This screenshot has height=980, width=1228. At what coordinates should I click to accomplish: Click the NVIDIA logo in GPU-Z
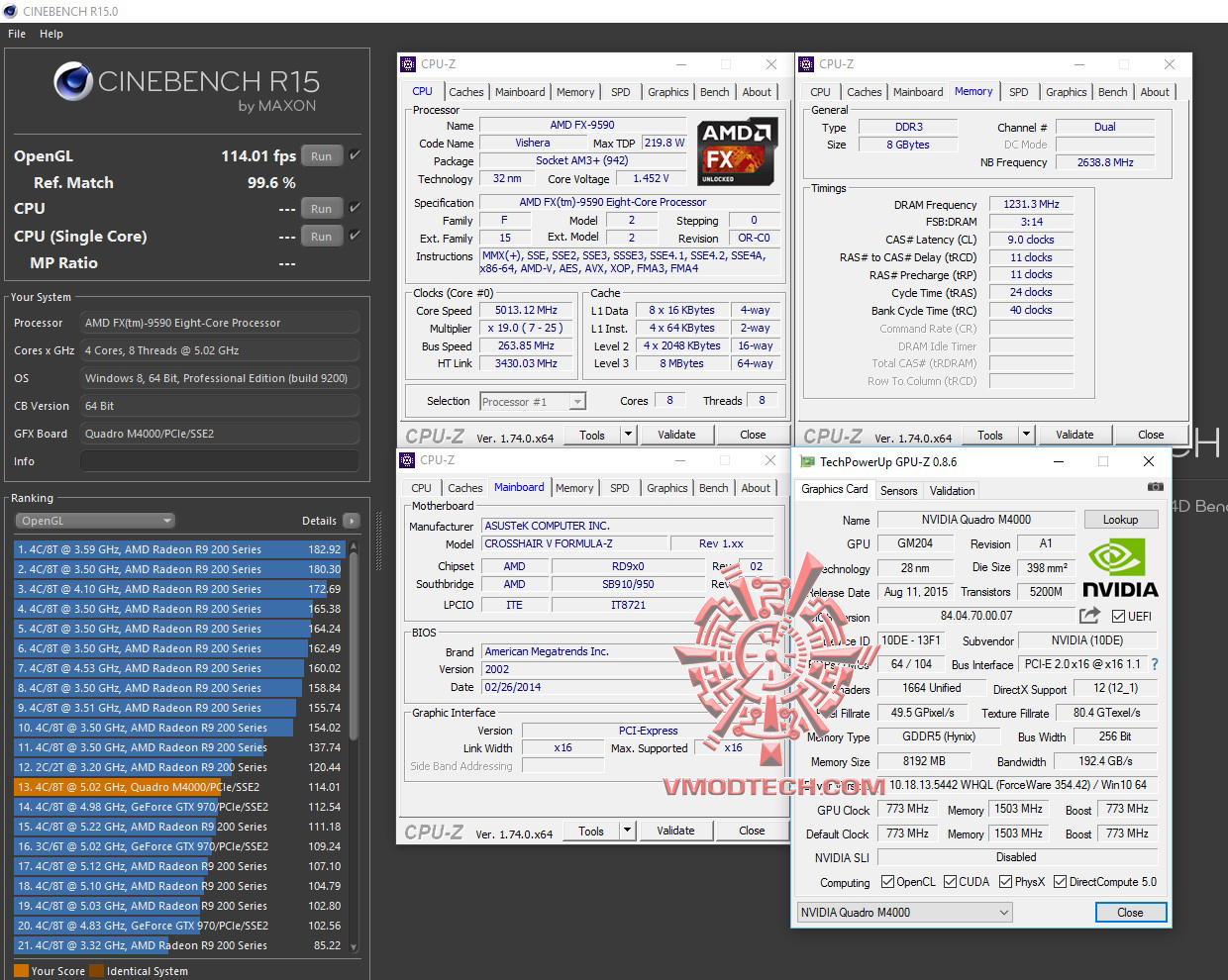[1120, 568]
